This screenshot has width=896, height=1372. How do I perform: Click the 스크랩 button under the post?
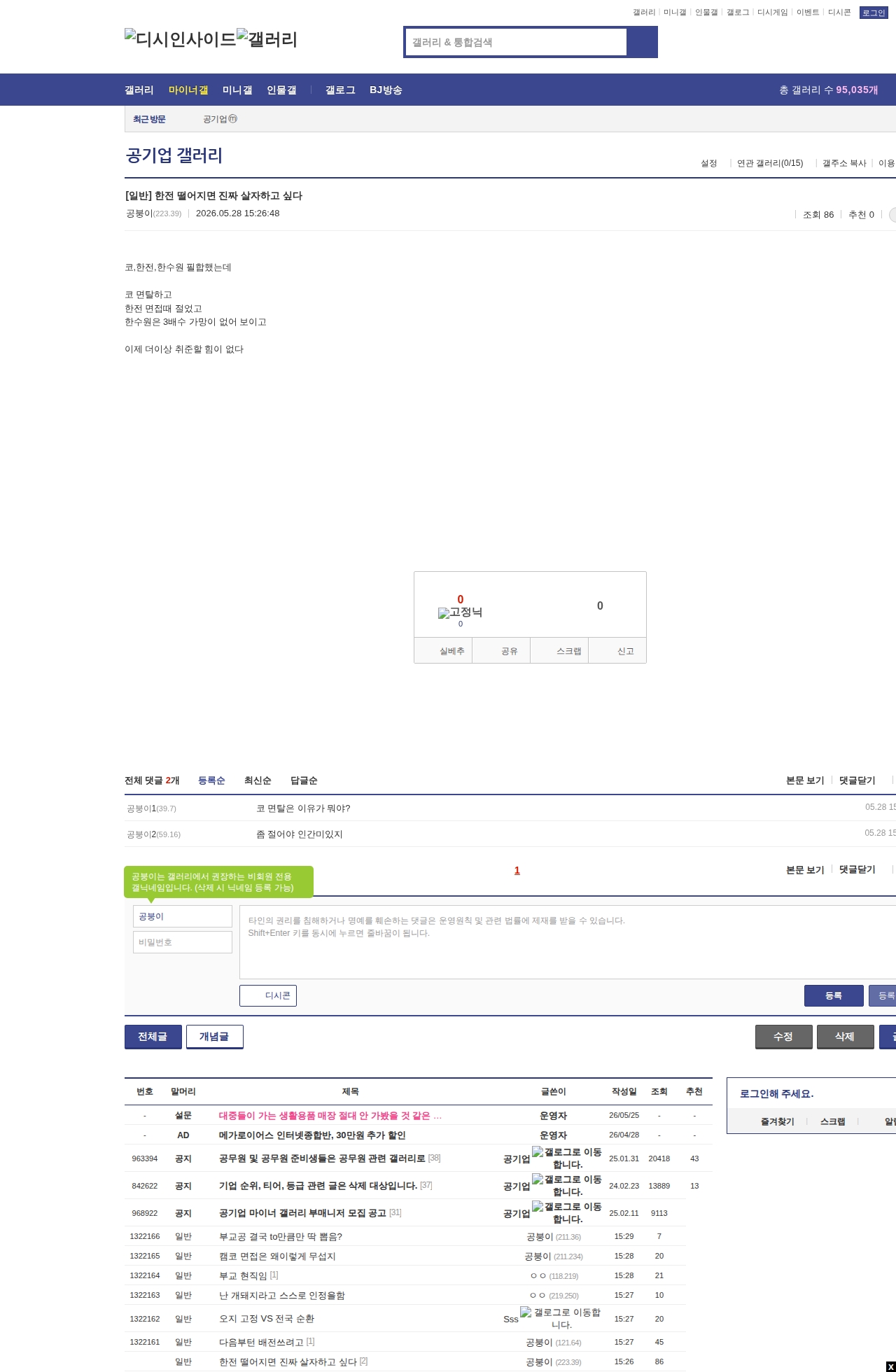click(559, 650)
